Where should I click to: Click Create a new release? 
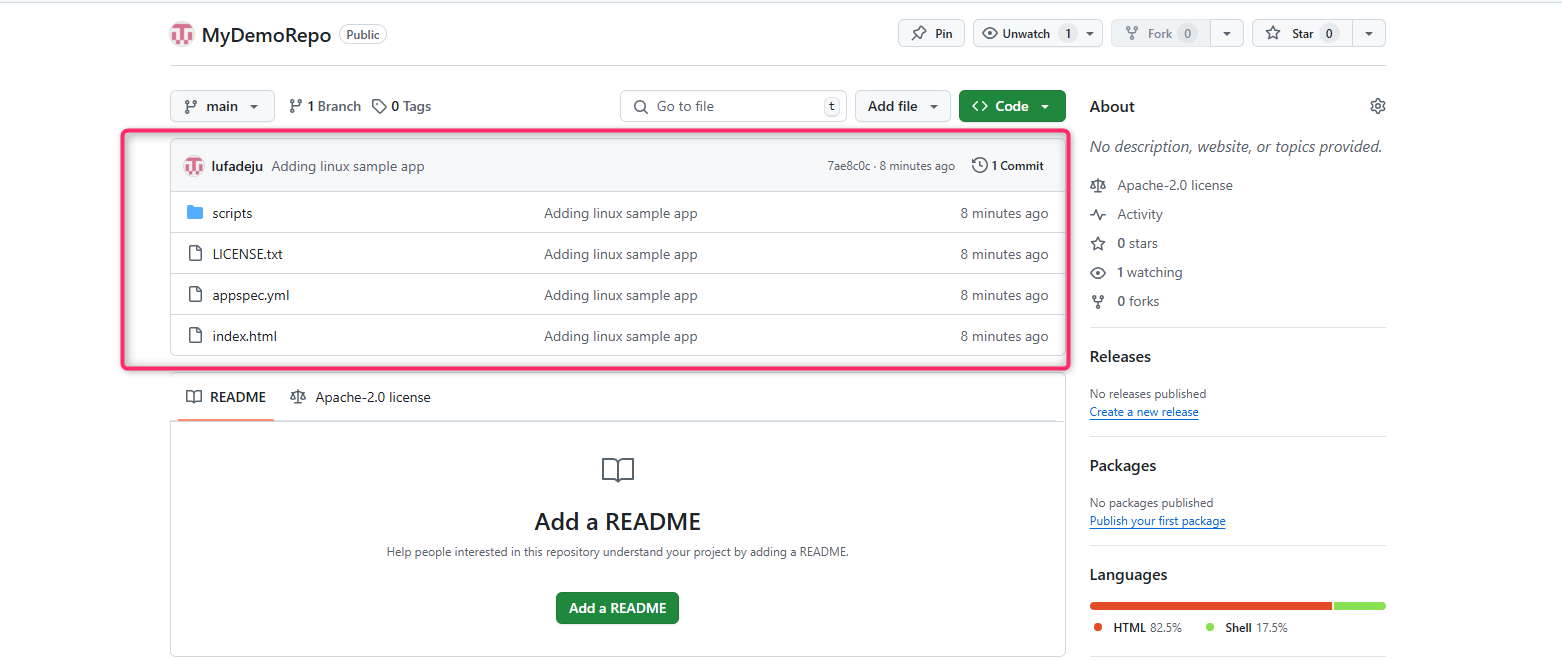1144,412
